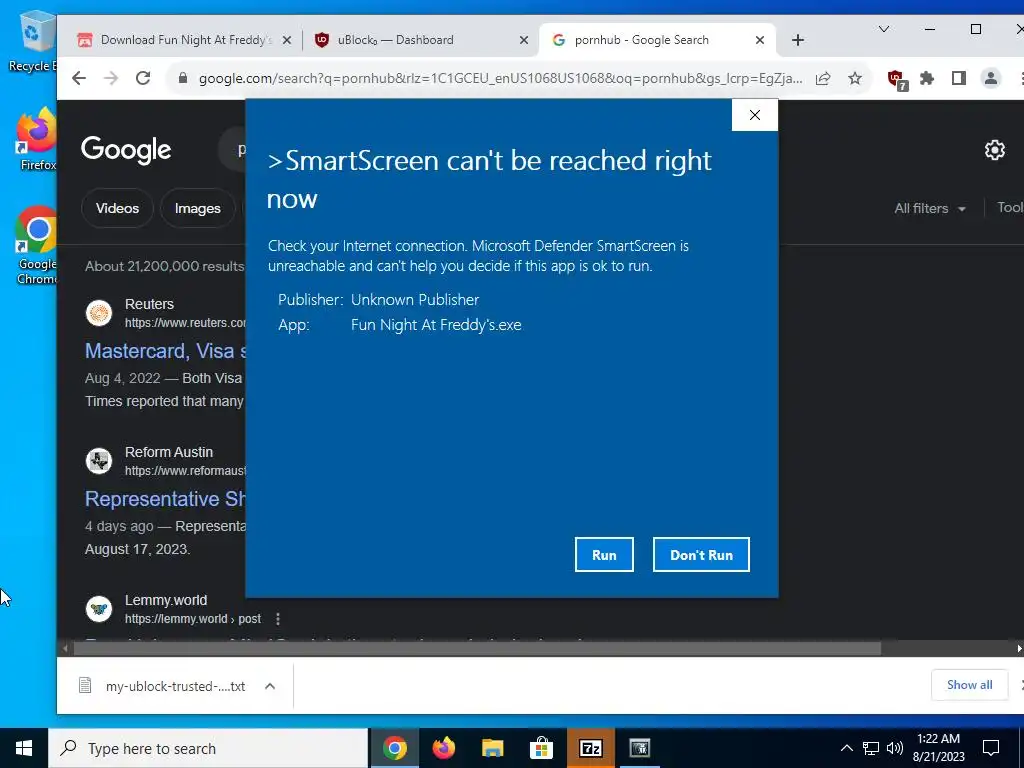This screenshot has height=768, width=1024.
Task: Click the Reuters favicon
Action: 99,313
